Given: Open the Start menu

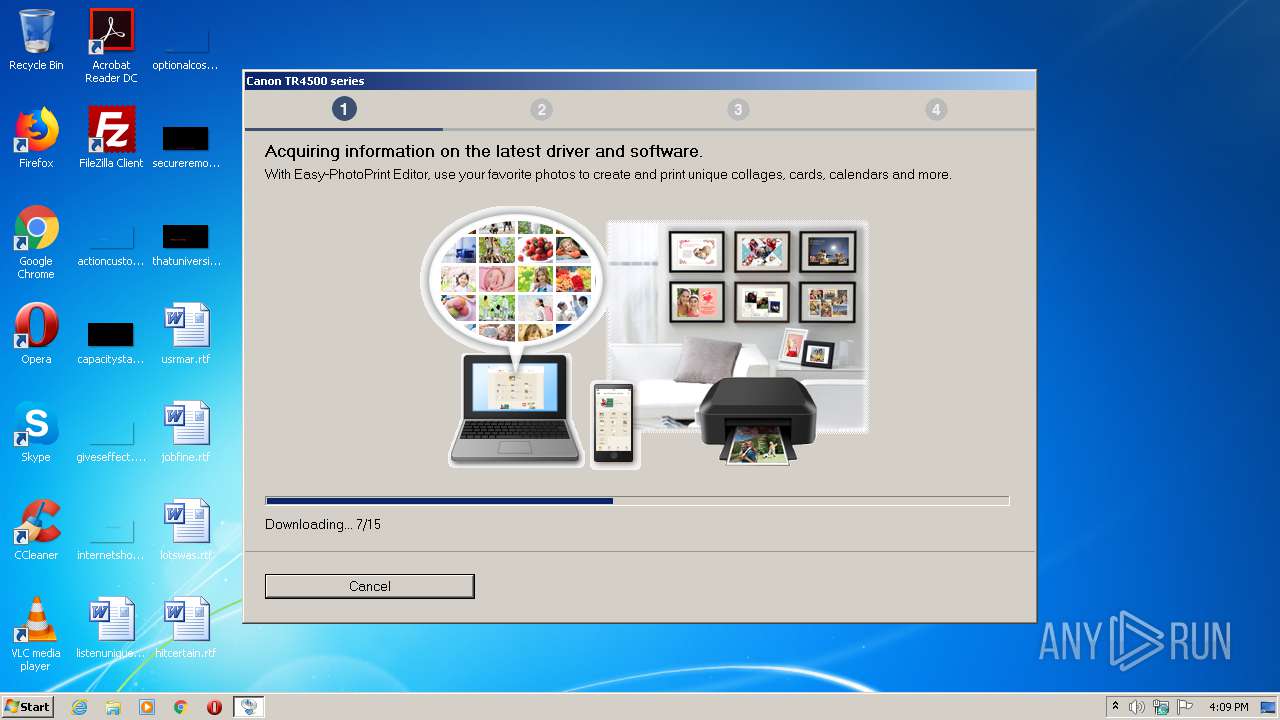Looking at the screenshot, I should click(27, 707).
